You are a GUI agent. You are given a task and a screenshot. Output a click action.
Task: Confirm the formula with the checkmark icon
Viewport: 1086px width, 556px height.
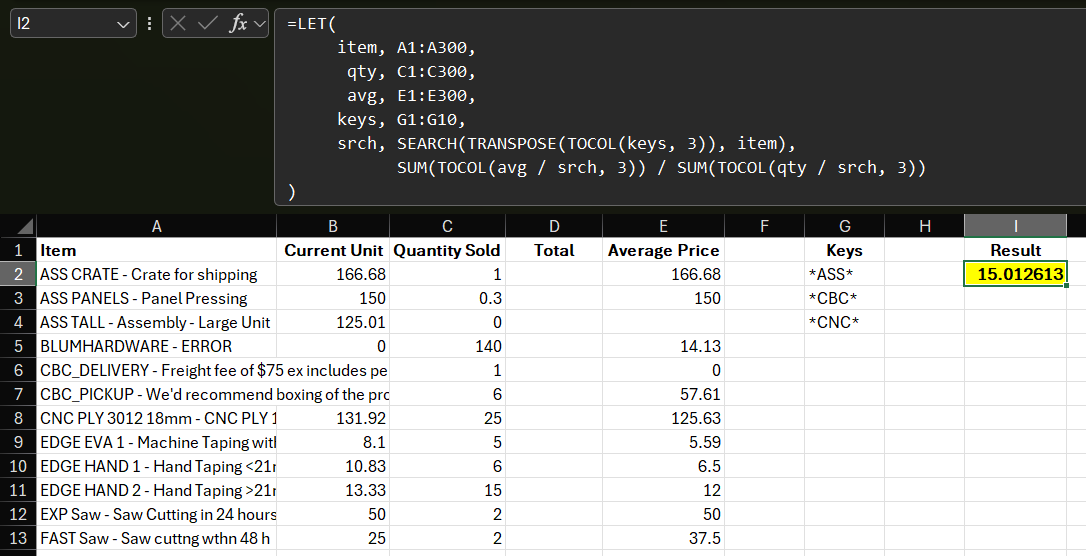pos(207,24)
